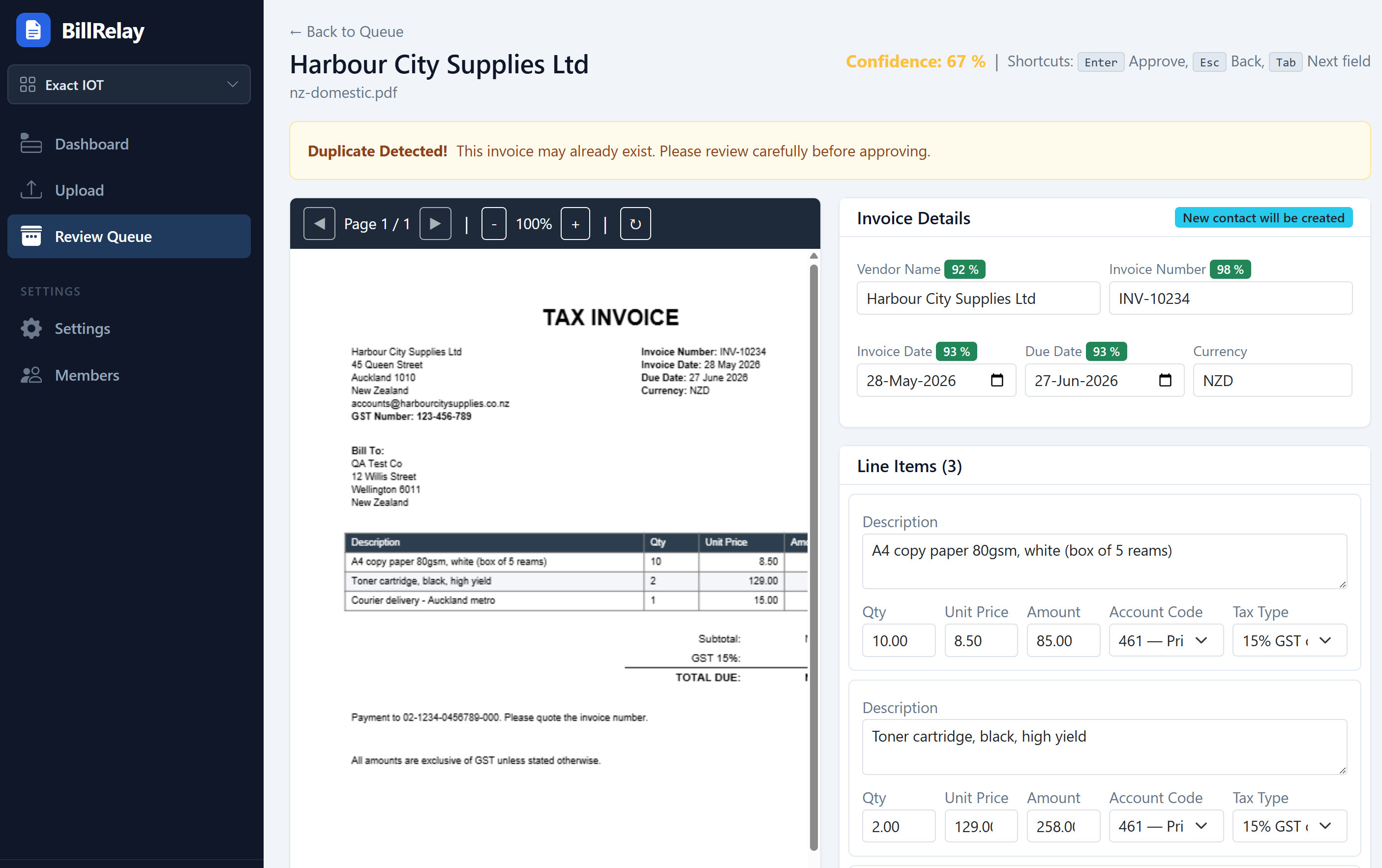
Task: Click scrollbar up arrow in PDF viewer
Action: tap(813, 256)
